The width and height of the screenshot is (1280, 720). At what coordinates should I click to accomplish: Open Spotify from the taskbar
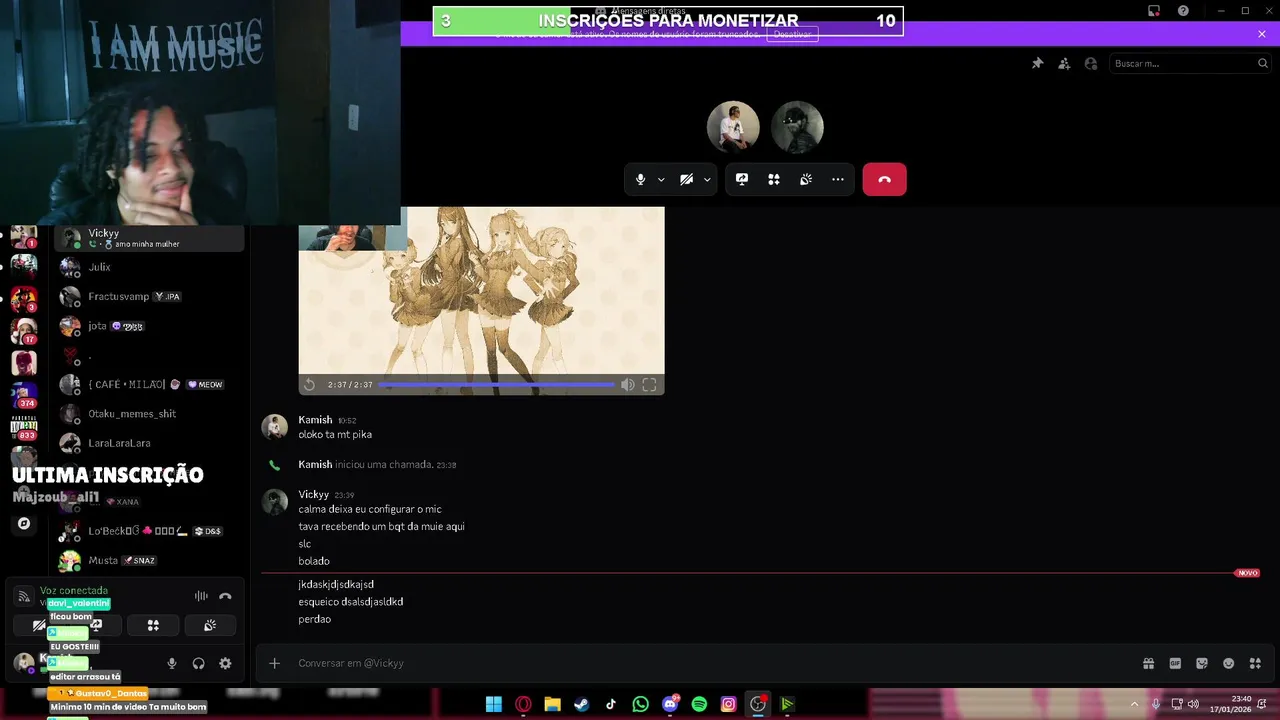[x=699, y=704]
